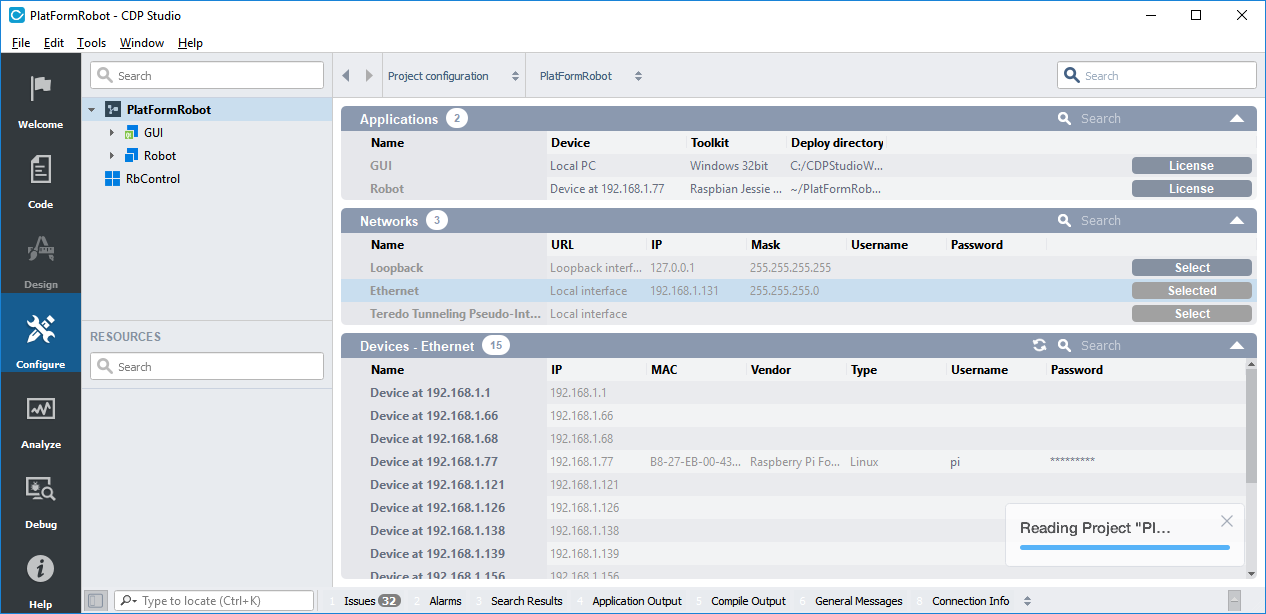This screenshot has height=614, width=1266.
Task: Click the Reading Project progress bar
Action: pyautogui.click(x=1124, y=547)
